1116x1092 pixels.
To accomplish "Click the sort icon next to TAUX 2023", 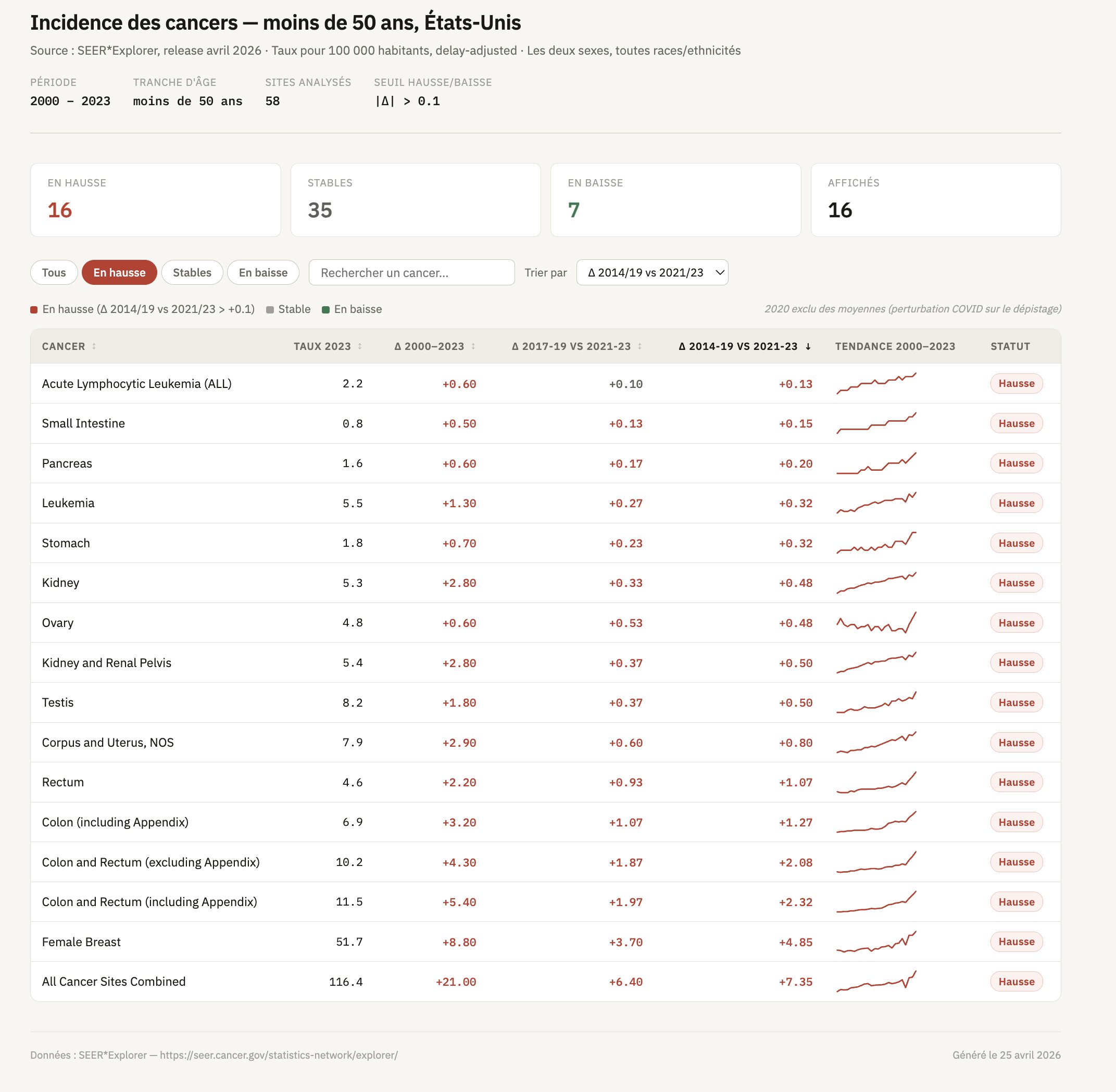I will pyautogui.click(x=359, y=346).
